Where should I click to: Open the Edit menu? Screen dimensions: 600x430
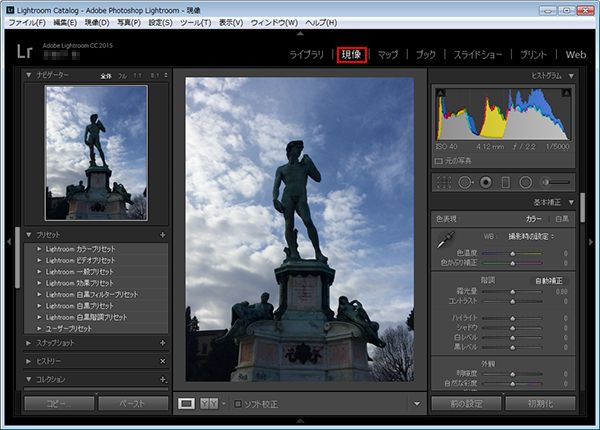click(x=65, y=23)
